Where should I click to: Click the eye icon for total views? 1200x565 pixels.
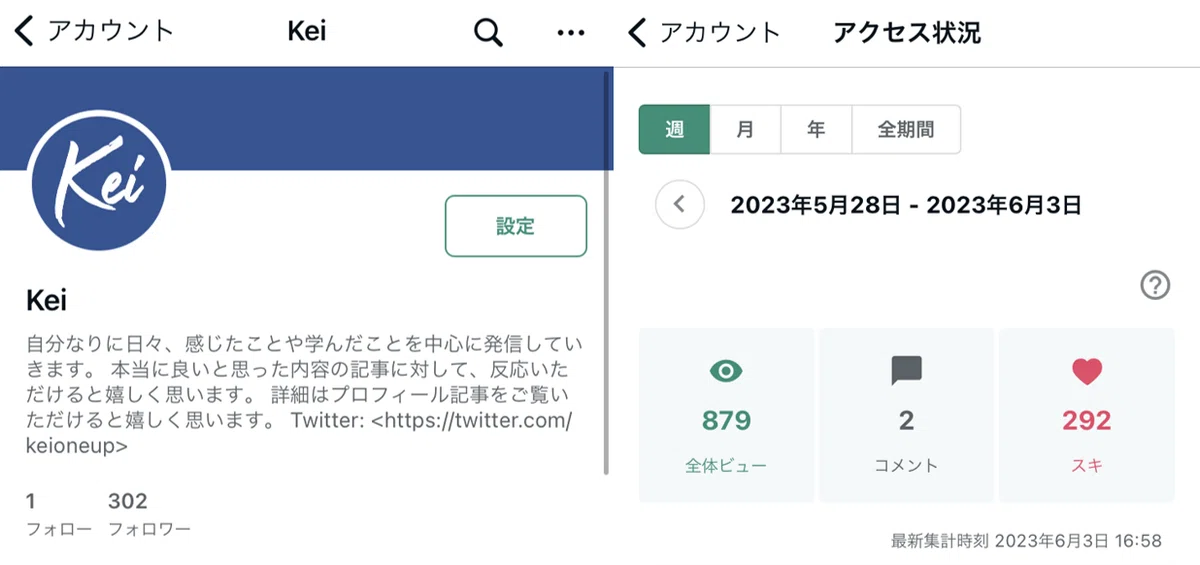(x=726, y=372)
